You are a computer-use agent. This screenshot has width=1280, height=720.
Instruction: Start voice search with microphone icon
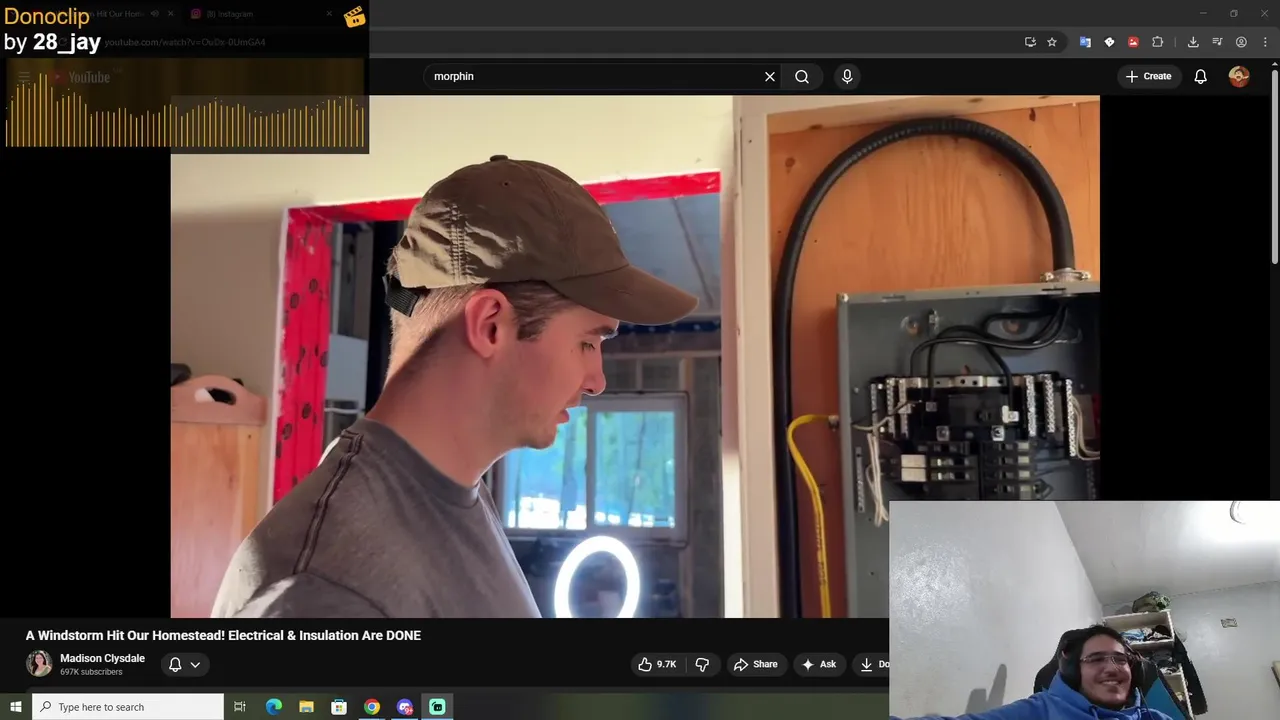click(x=847, y=76)
